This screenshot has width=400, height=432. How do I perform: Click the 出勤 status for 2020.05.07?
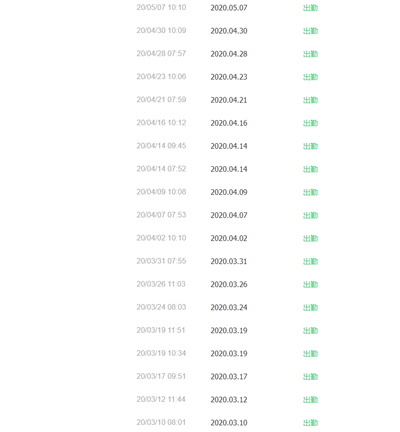pos(310,8)
